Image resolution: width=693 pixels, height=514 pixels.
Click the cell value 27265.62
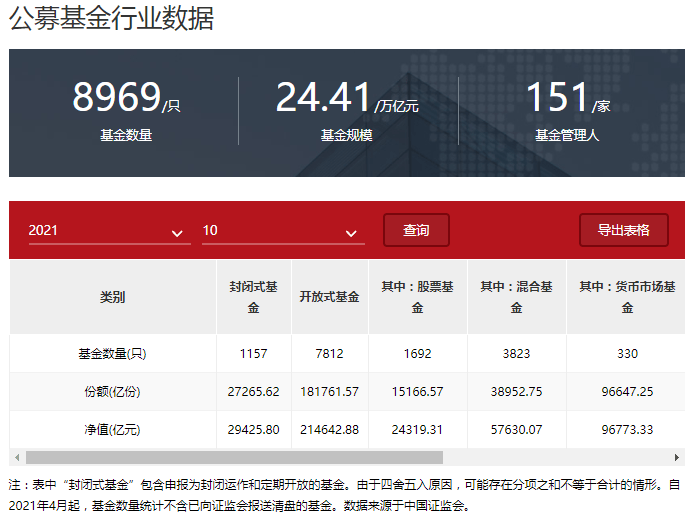(254, 392)
